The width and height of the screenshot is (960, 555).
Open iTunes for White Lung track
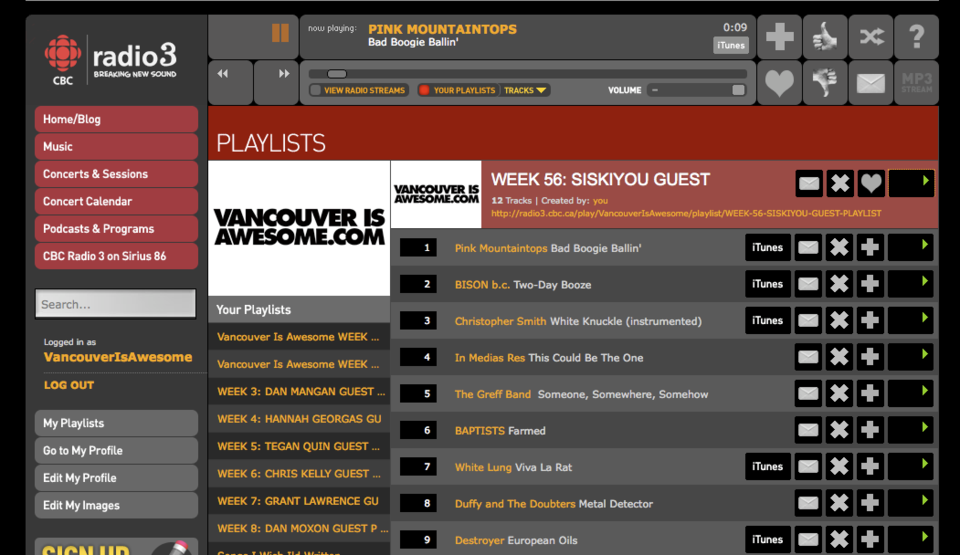[767, 467]
